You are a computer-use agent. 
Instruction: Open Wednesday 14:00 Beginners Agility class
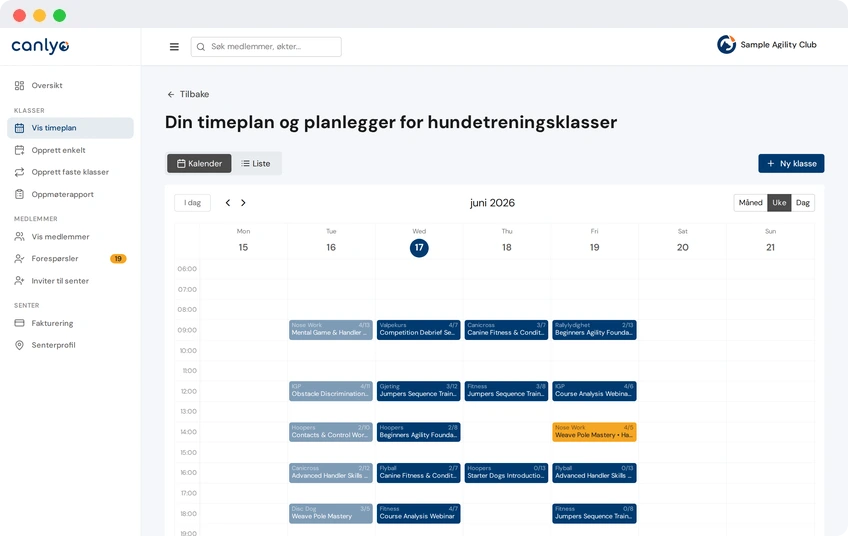419,432
